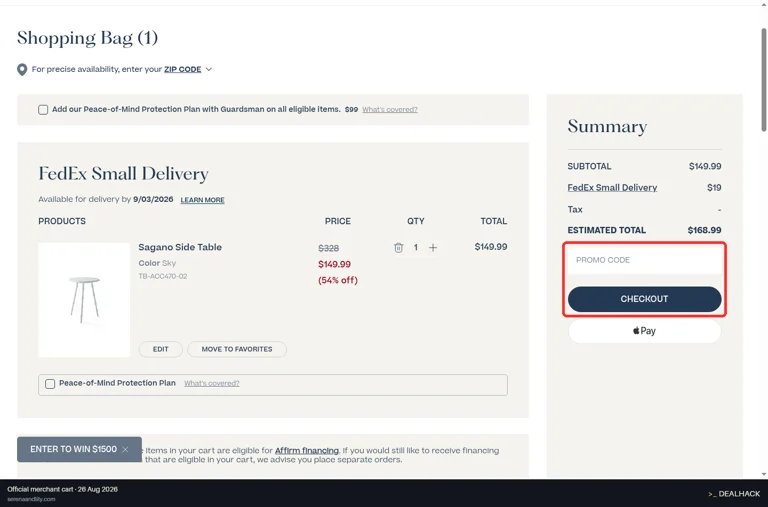The height and width of the screenshot is (507, 768).
Task: Pay using the Apple Pay button
Action: 645,331
